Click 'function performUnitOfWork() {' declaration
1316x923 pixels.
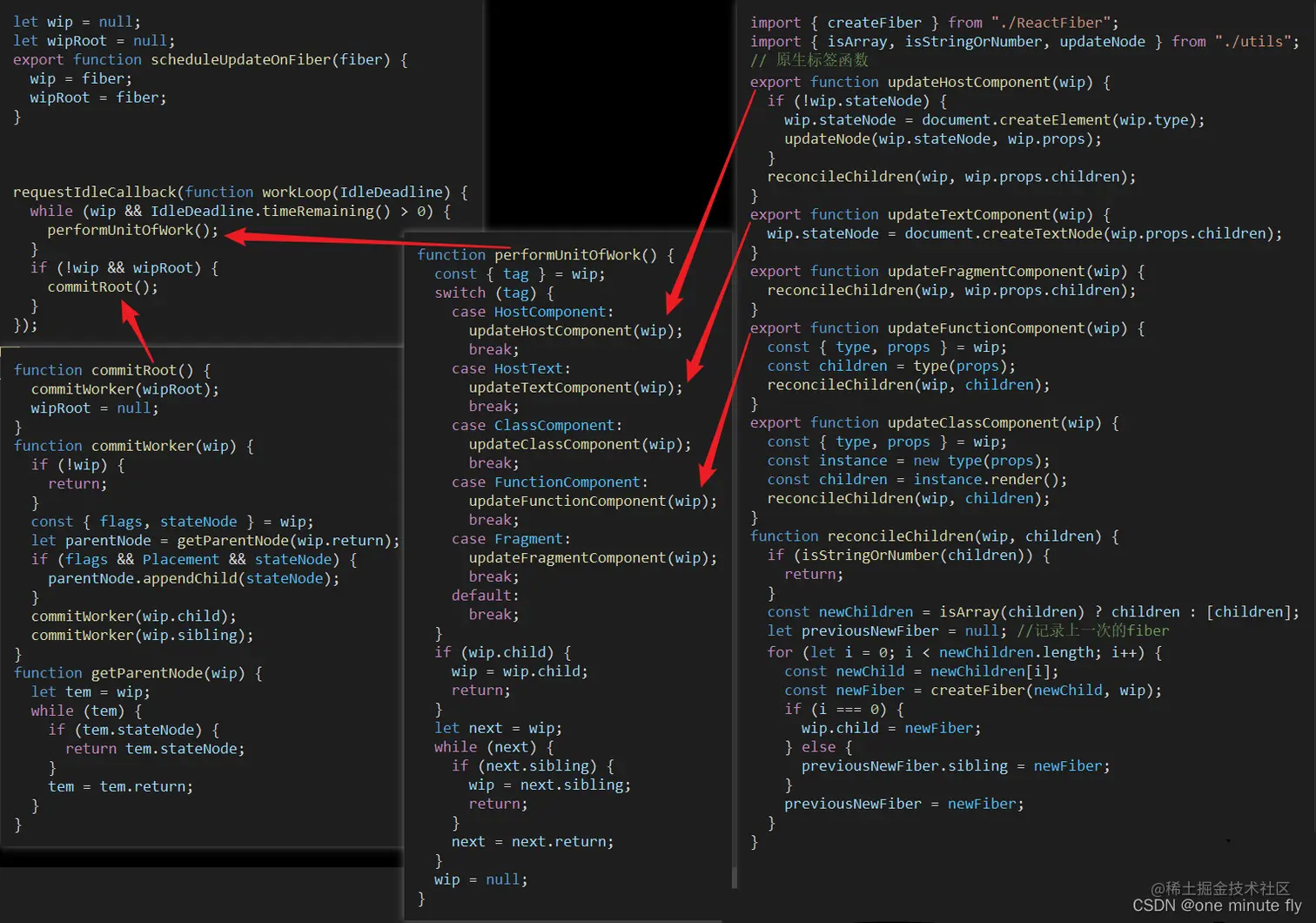coord(546,255)
